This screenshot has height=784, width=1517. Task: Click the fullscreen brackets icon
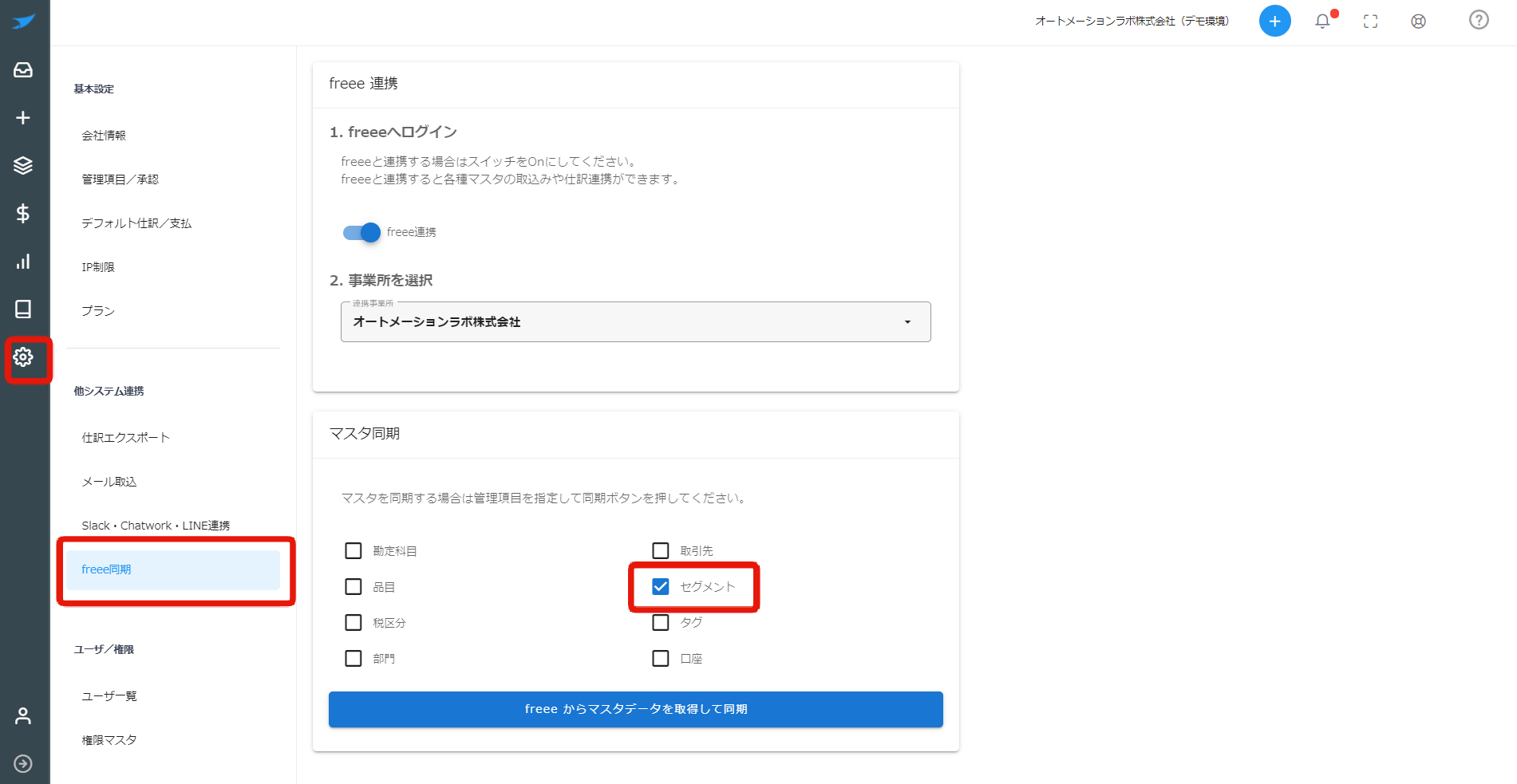[x=1370, y=22]
